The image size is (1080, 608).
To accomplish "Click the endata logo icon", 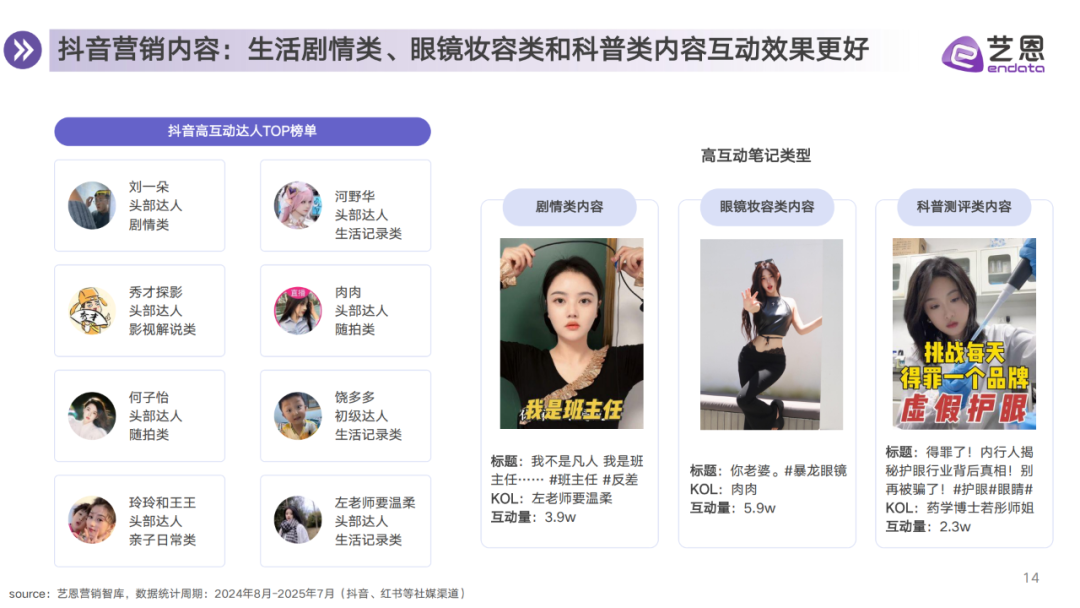I will tap(962, 54).
